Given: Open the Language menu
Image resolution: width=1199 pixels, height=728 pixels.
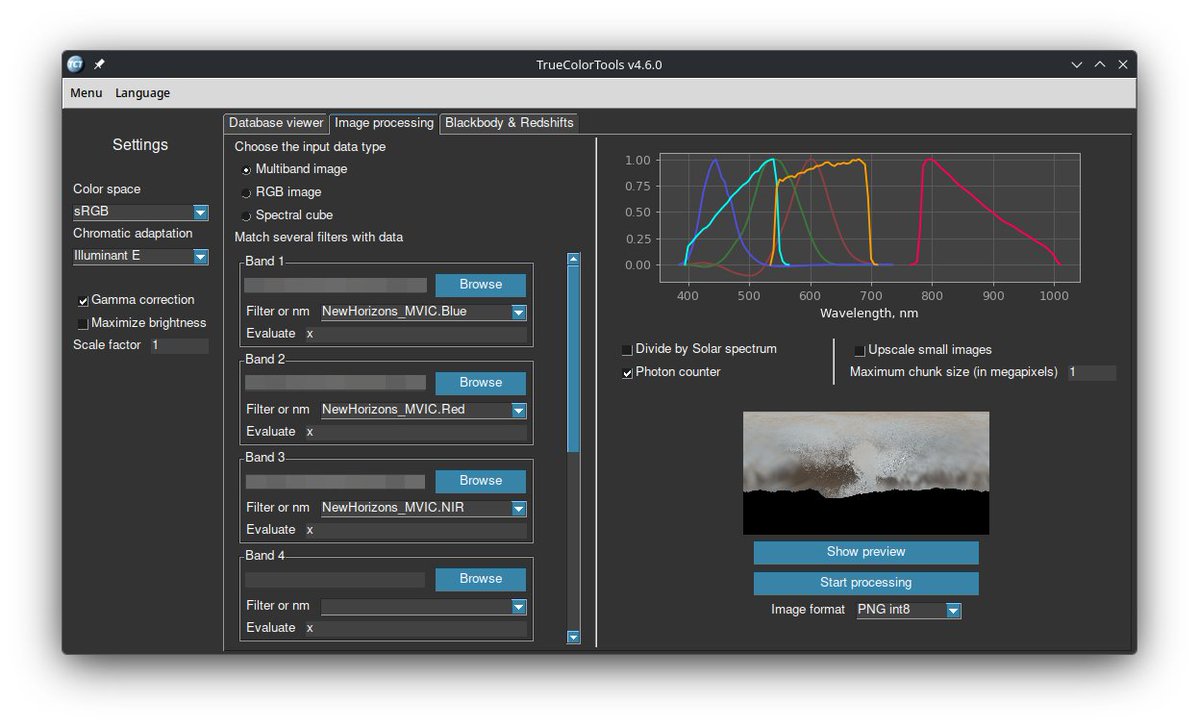Looking at the screenshot, I should [142, 93].
